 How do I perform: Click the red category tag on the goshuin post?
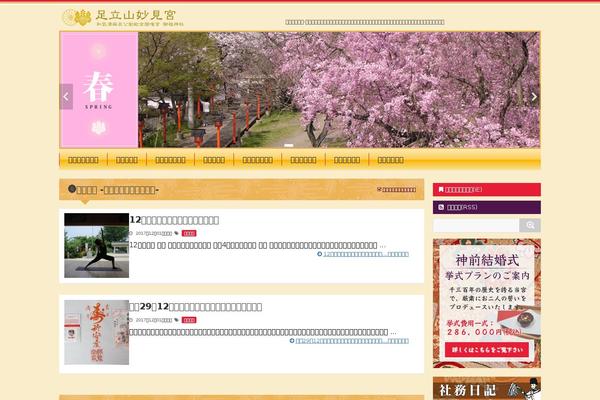point(189,320)
